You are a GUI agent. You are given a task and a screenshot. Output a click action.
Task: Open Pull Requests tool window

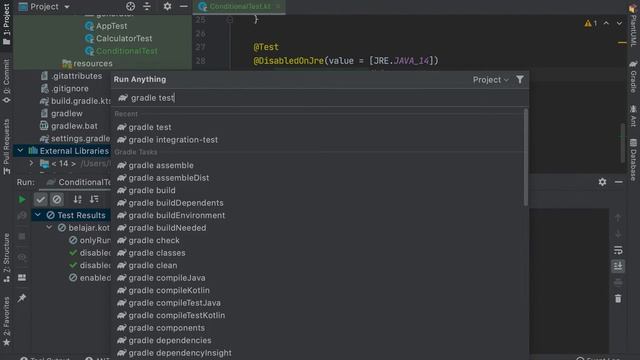tap(7, 147)
